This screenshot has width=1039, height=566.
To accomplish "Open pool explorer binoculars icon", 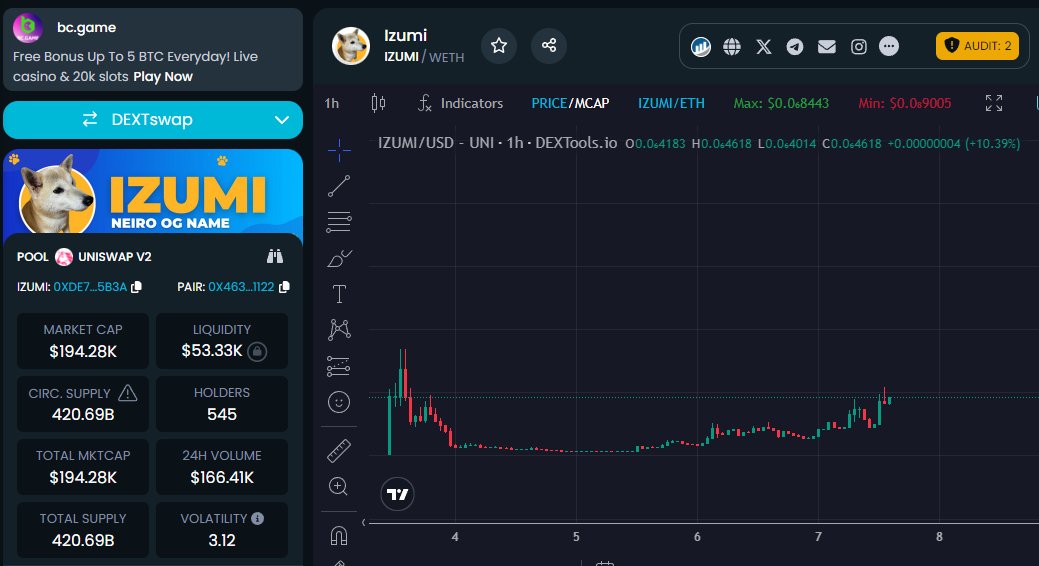I will [275, 256].
